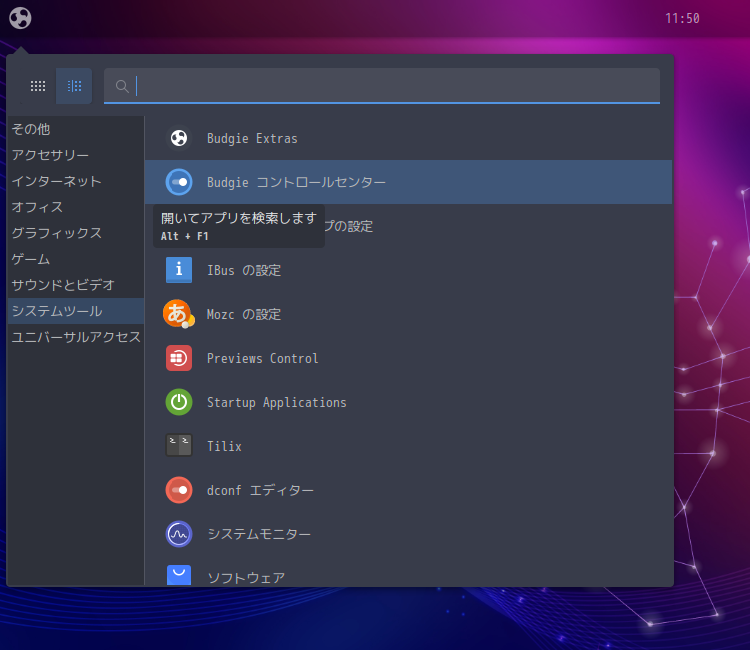Open dconf エディター entry label
750x650 pixels.
point(260,491)
